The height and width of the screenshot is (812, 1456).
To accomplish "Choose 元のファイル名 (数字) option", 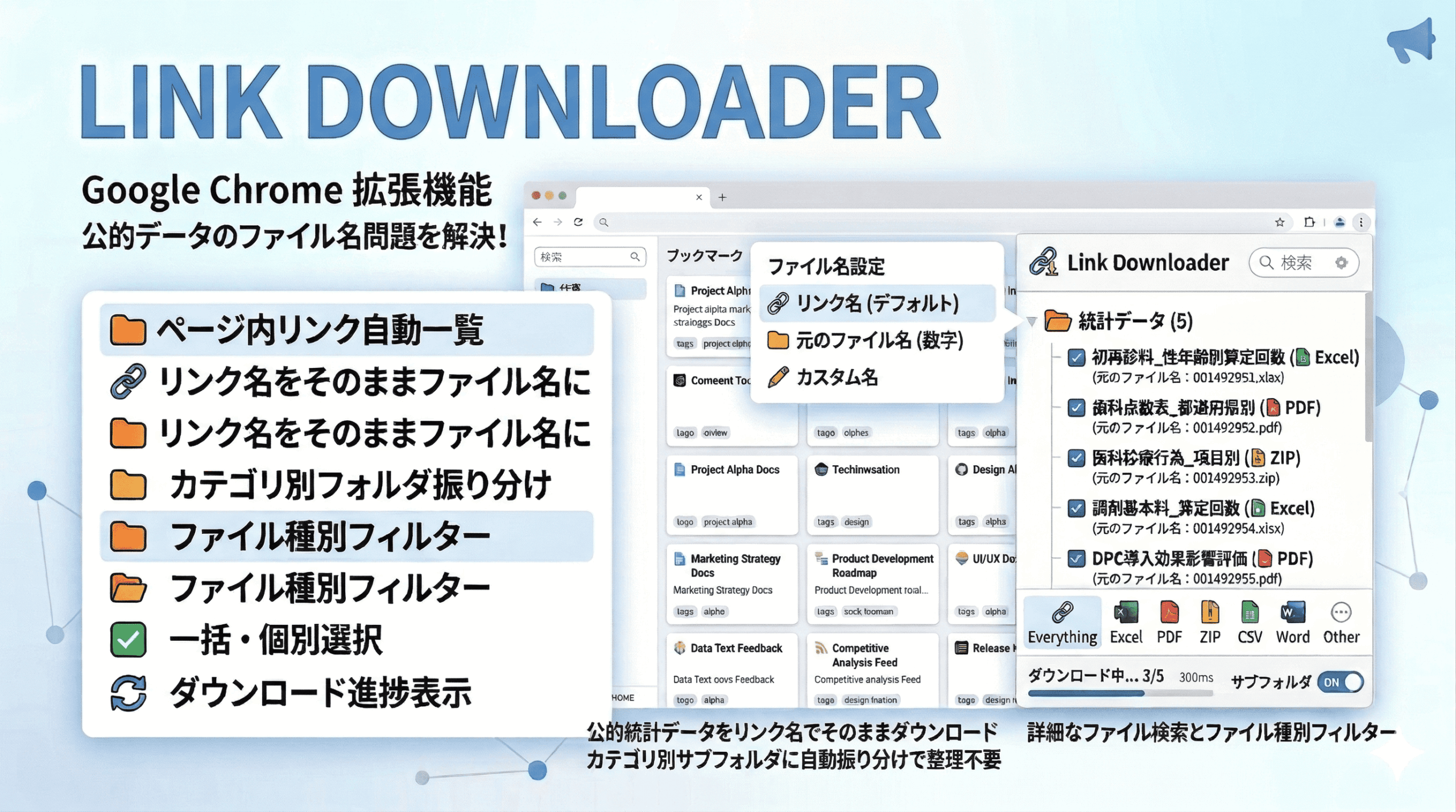I will (x=879, y=341).
